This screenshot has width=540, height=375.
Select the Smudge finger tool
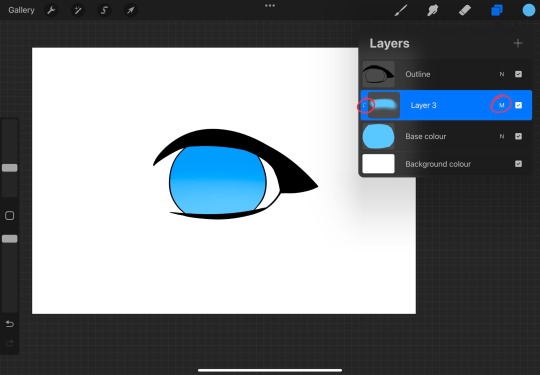coord(433,10)
